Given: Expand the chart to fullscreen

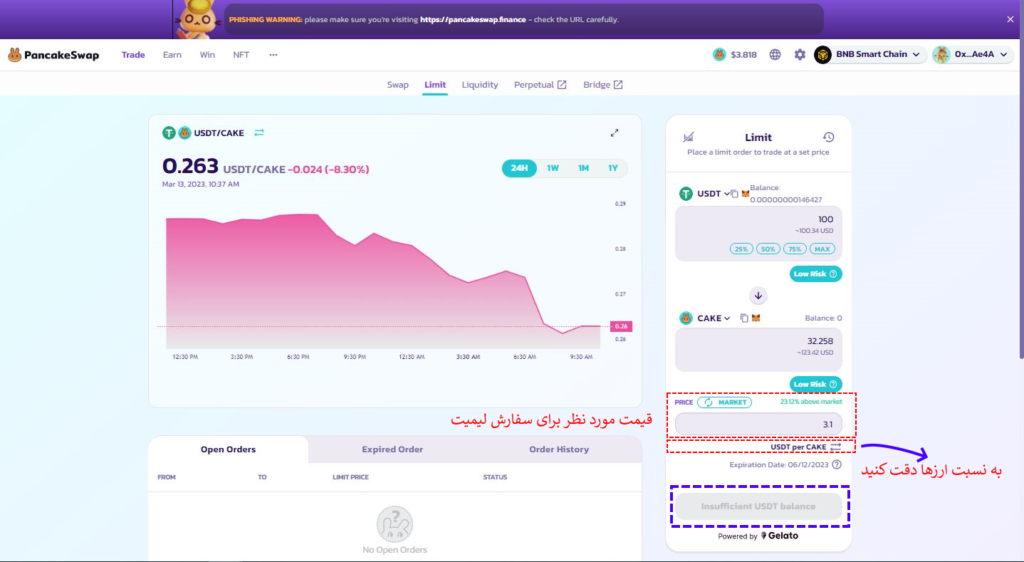Looking at the screenshot, I should coord(615,133).
